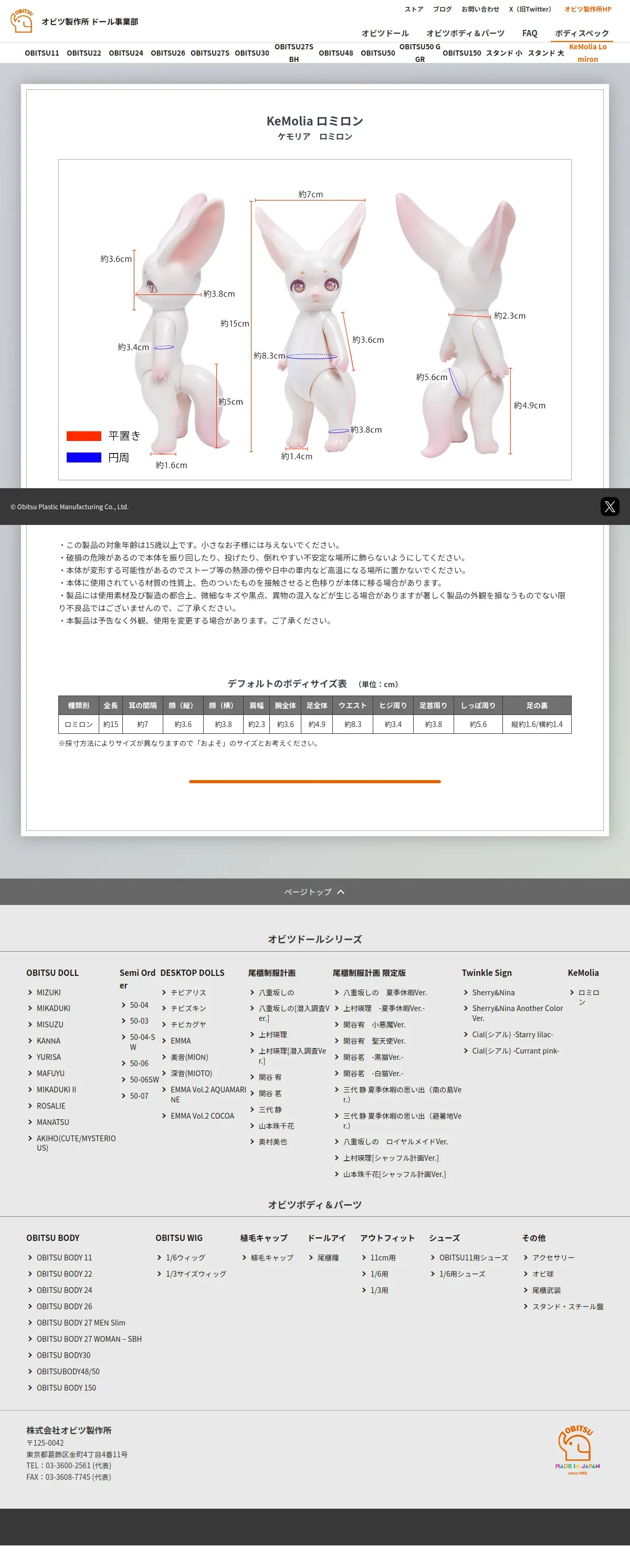Open 山本珠千花 link
Viewport: 630px width, 1568px height.
point(276,1126)
